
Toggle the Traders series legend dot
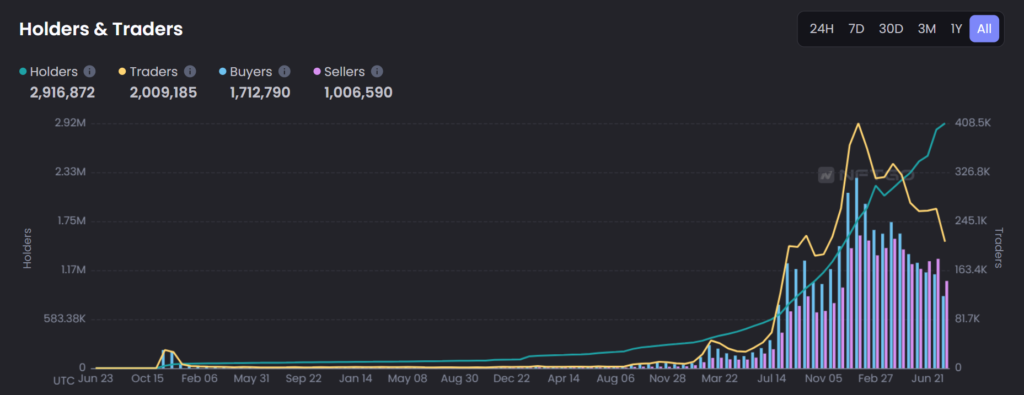122,72
